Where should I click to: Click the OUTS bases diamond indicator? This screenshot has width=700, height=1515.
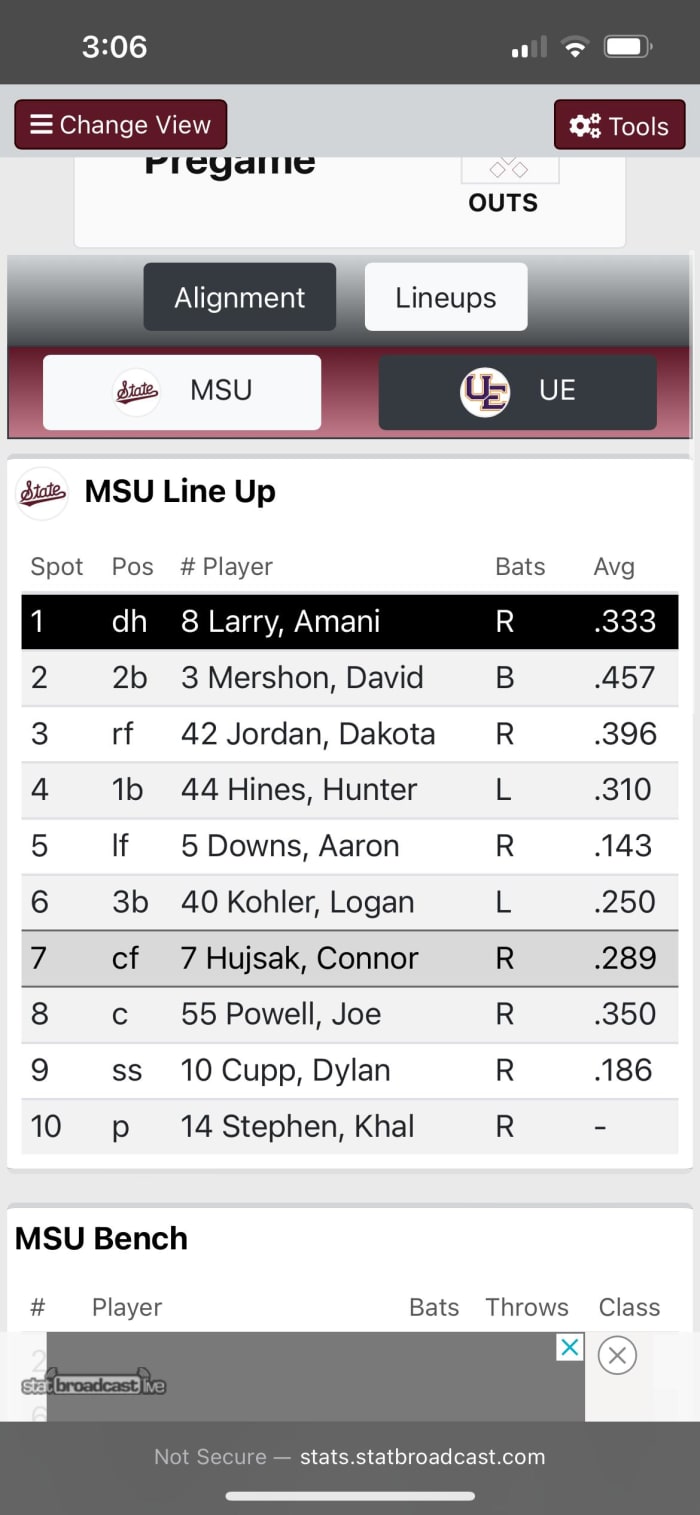click(510, 167)
